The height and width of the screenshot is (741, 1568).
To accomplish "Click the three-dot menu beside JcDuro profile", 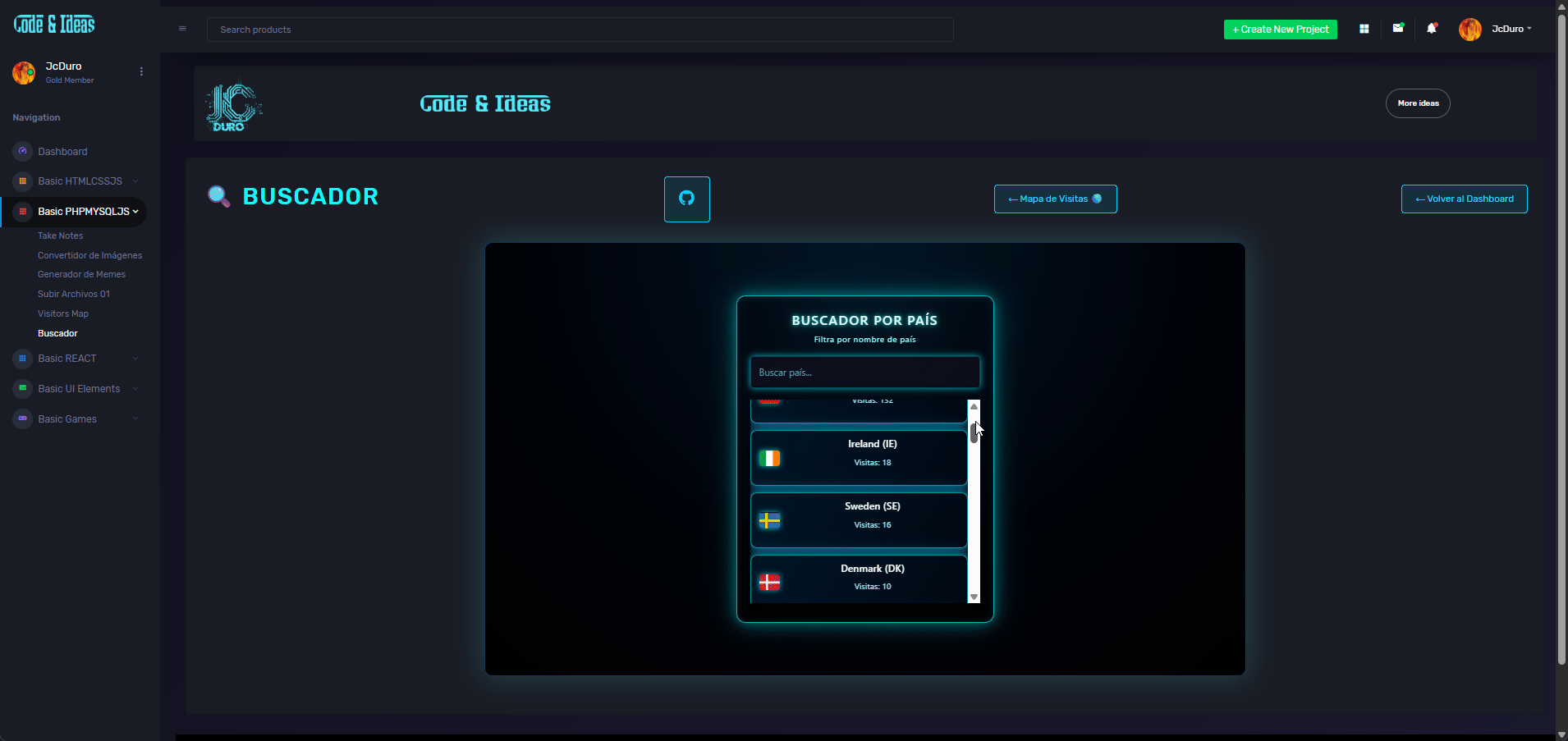I will (x=141, y=72).
